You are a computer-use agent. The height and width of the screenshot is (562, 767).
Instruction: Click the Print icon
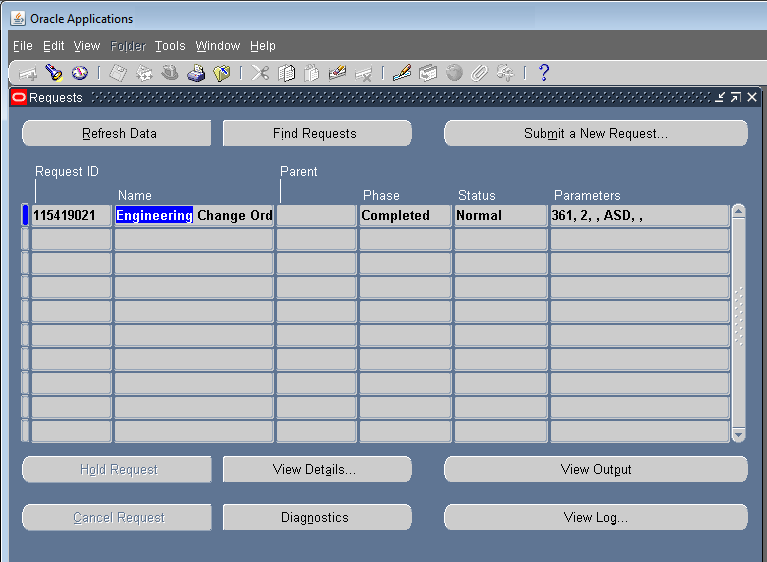[x=196, y=73]
